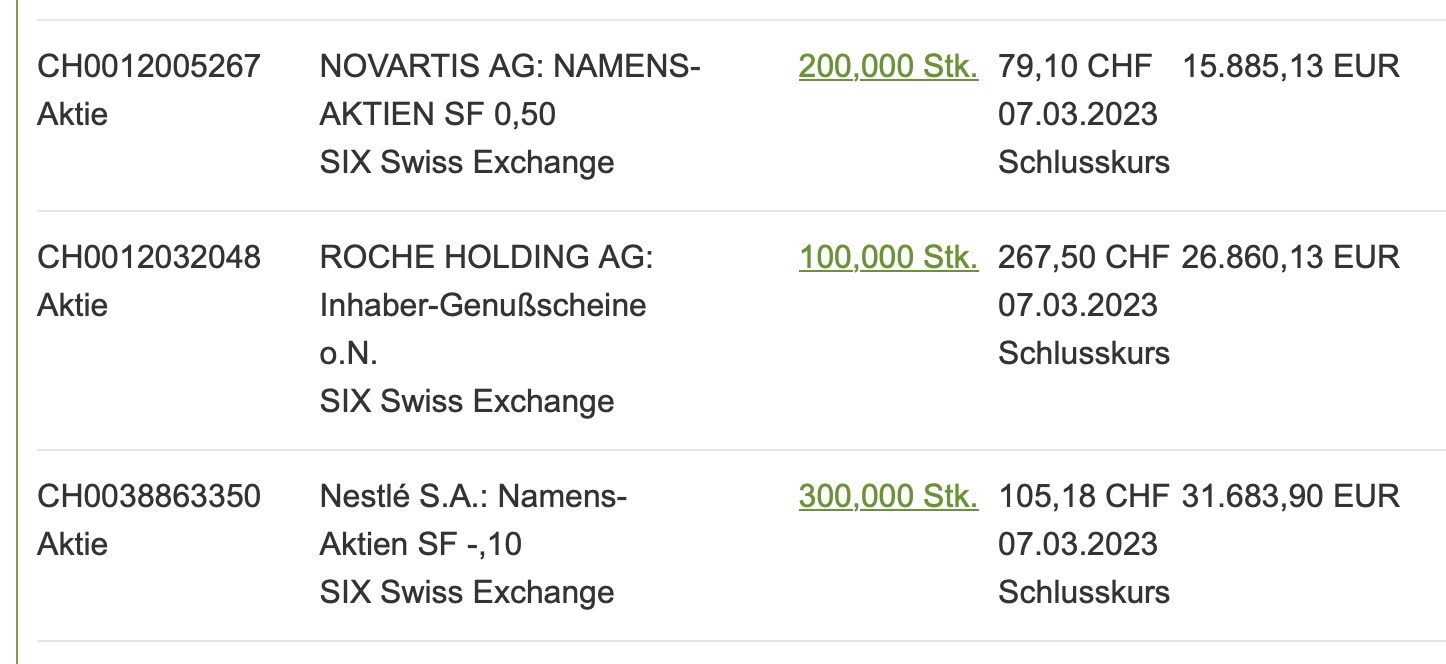Click the 15.885,13 EUR market value
The width and height of the screenshot is (1446, 664).
point(1291,67)
